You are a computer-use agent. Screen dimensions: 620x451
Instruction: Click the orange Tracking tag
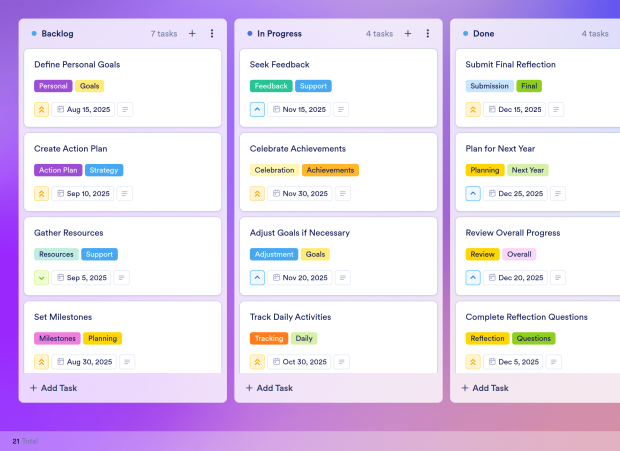pyautogui.click(x=269, y=338)
